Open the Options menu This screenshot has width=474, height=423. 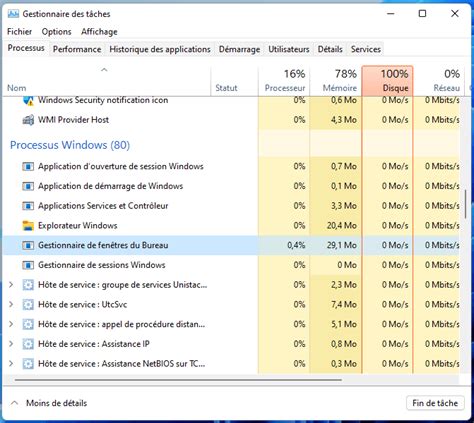pos(56,32)
